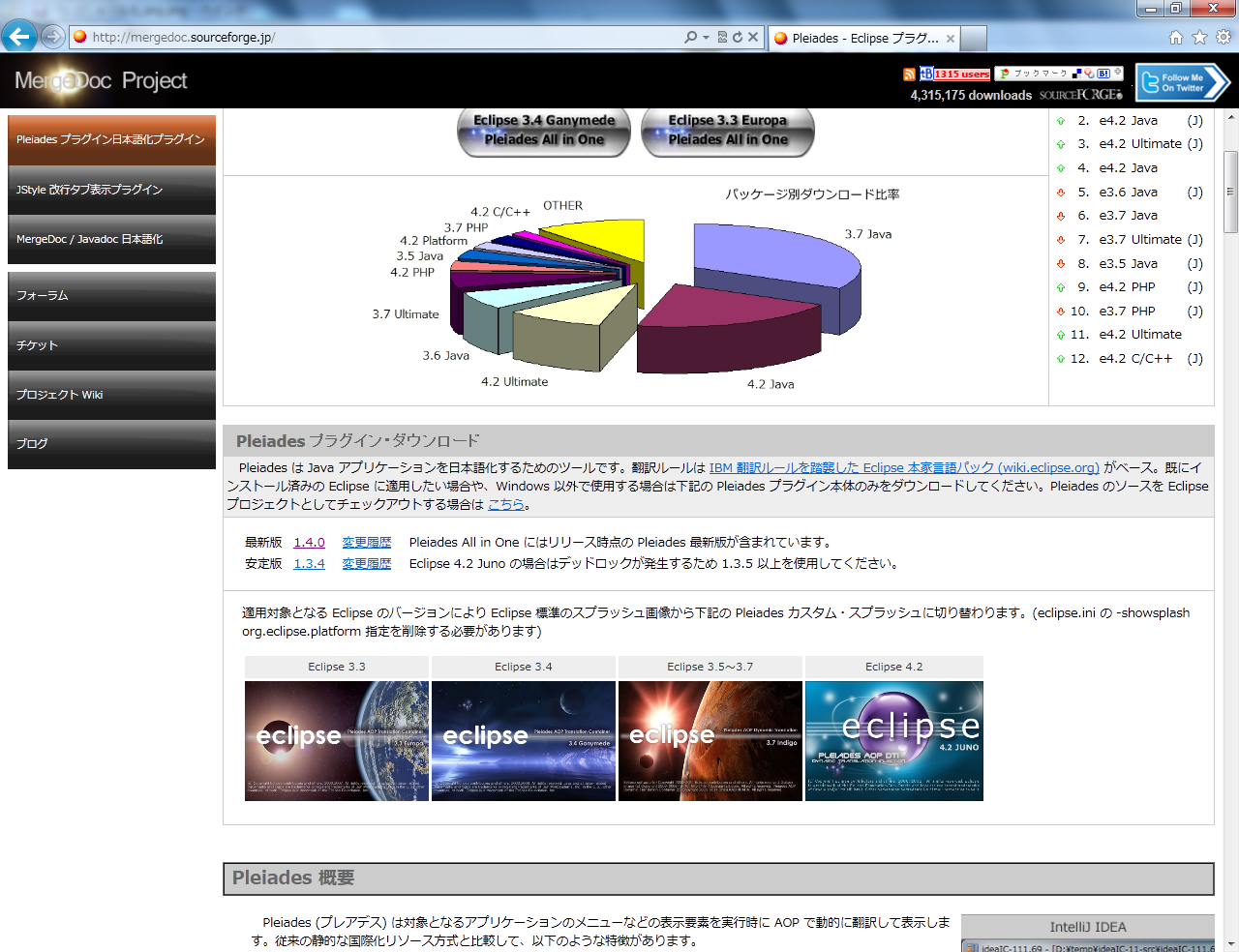This screenshot has height=952, width=1239.
Task: Open the ブログ sidebar item
Action: [111, 444]
